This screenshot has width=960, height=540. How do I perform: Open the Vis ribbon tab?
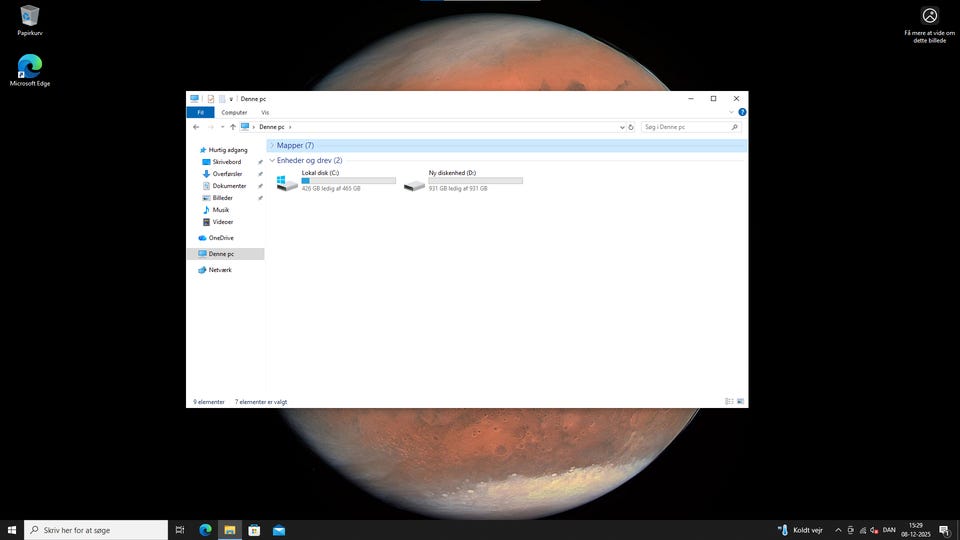(265, 113)
